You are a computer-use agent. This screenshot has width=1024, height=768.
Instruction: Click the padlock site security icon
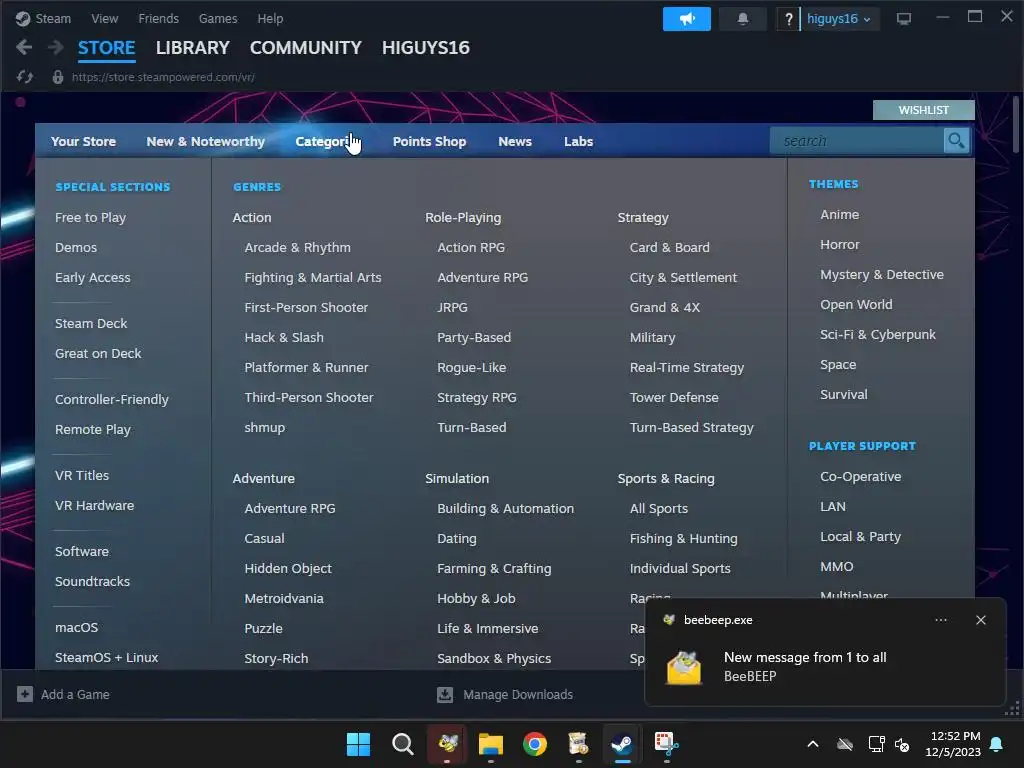click(57, 77)
